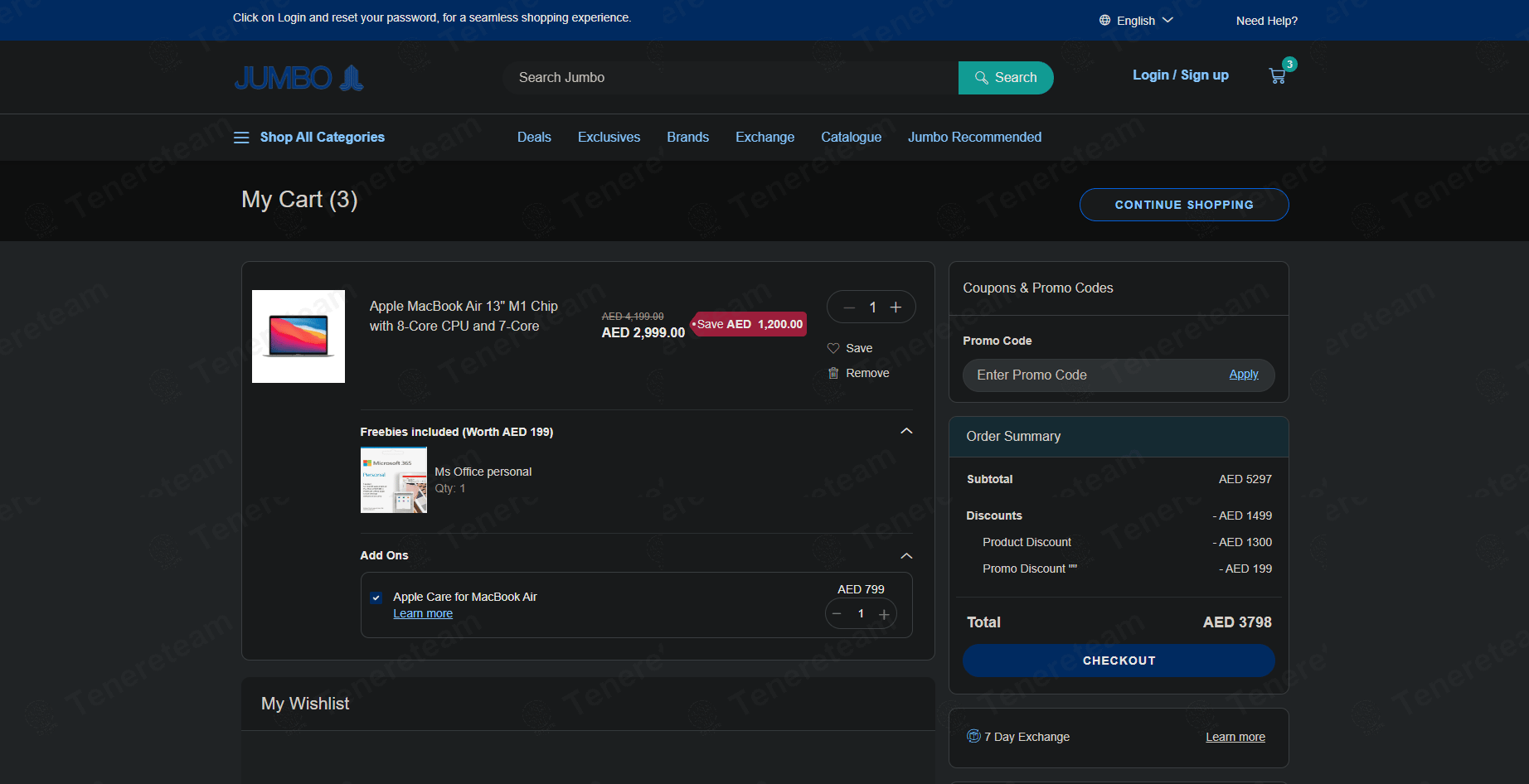Viewport: 1529px width, 784px height.
Task: Click Need Help? link
Action: pyautogui.click(x=1266, y=21)
